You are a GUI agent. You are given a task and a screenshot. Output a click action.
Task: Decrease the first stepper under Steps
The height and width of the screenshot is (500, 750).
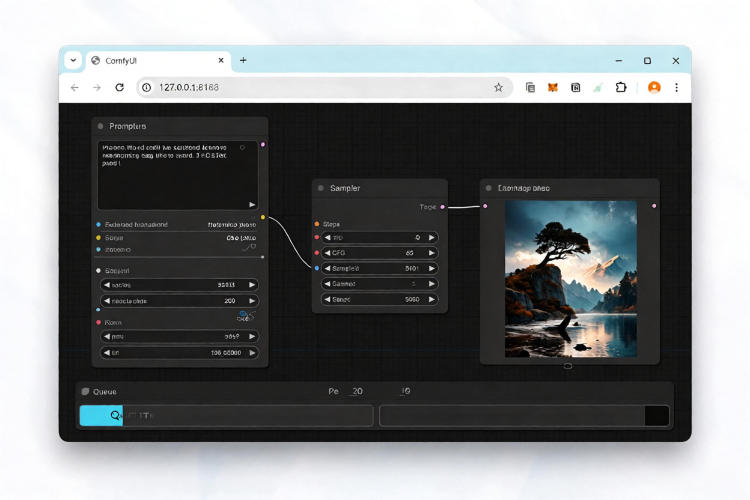pyautogui.click(x=328, y=237)
